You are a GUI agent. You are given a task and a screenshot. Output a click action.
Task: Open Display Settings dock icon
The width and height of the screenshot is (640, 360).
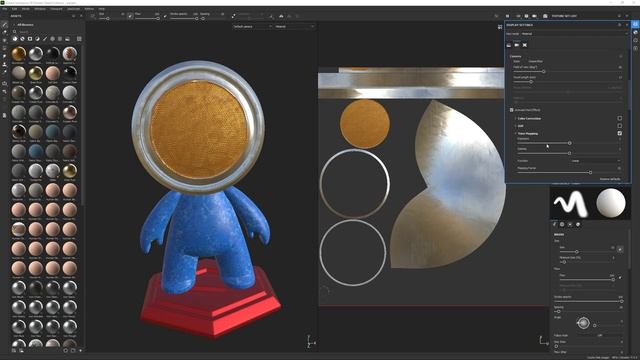pyautogui.click(x=635, y=24)
